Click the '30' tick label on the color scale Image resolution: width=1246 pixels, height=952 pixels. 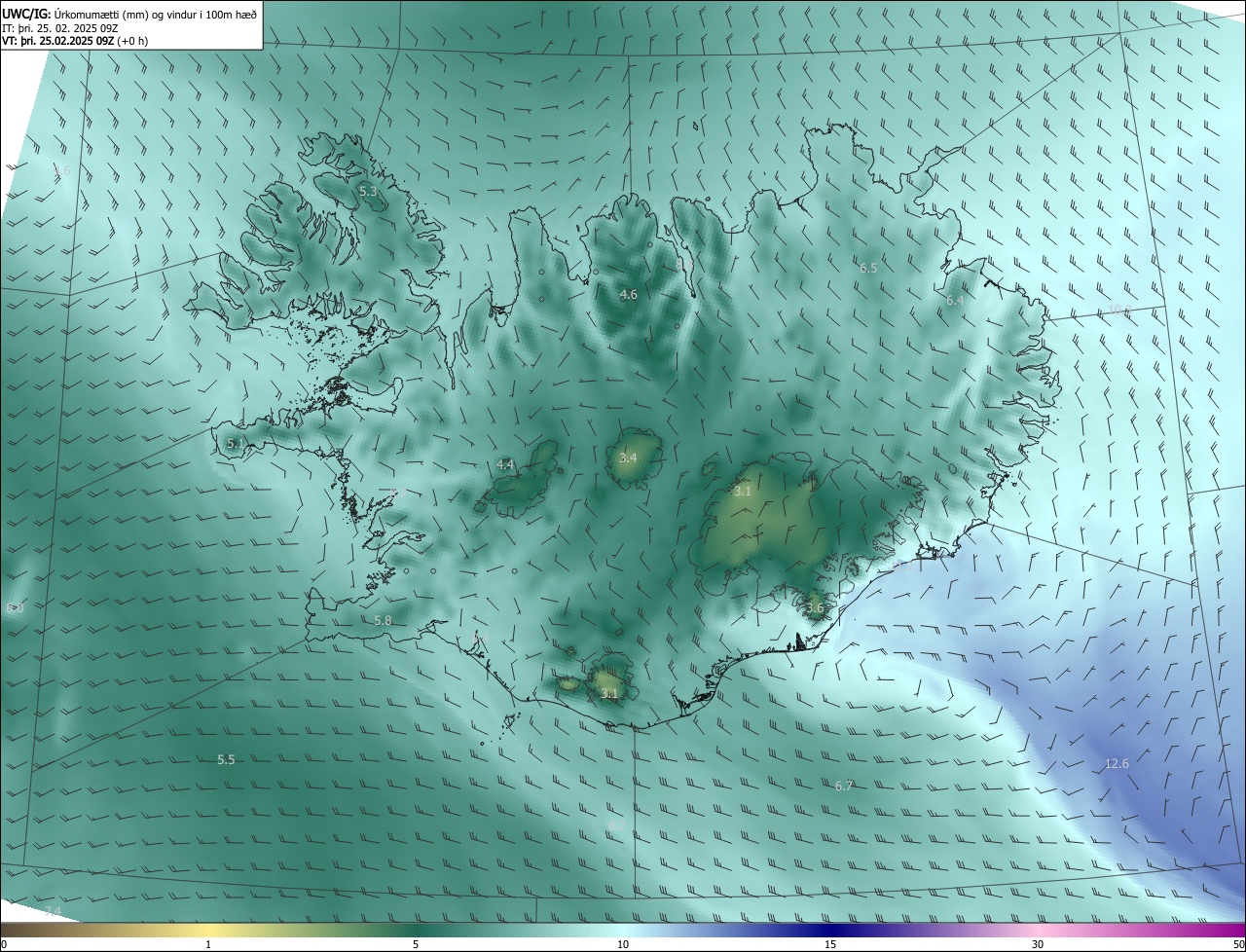pos(1038,944)
